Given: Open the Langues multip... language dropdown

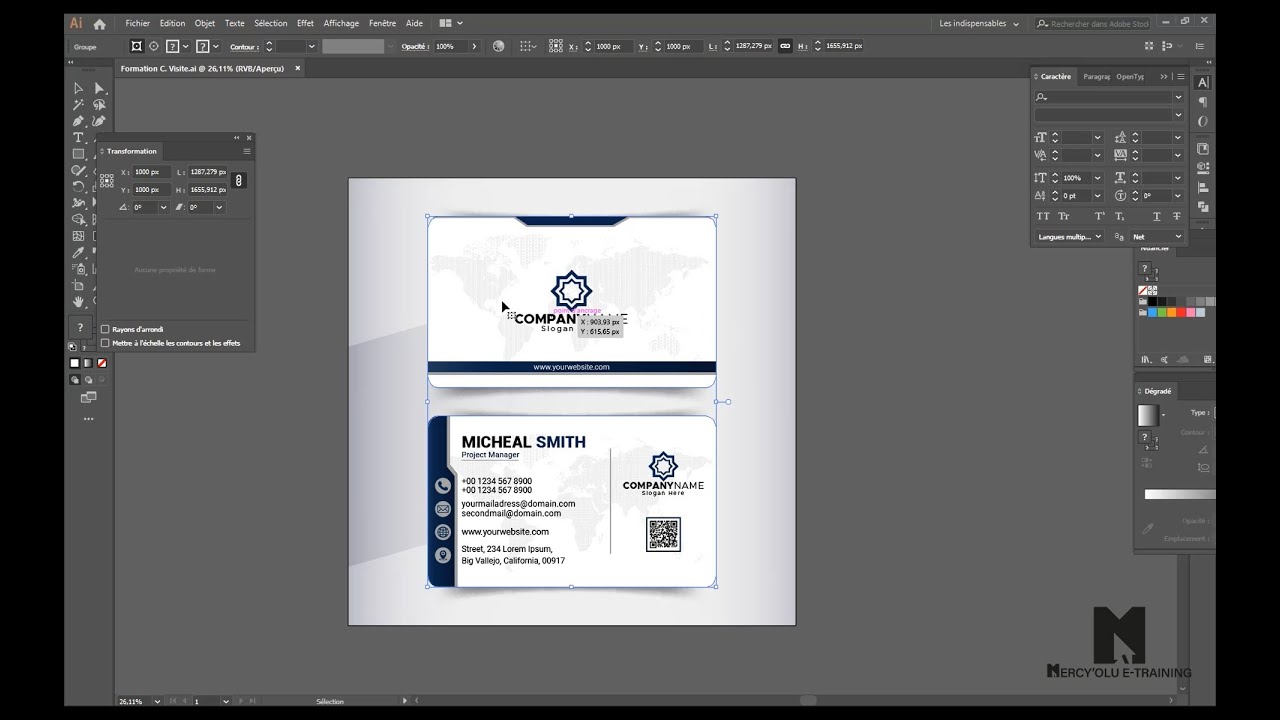Looking at the screenshot, I should (x=1069, y=237).
